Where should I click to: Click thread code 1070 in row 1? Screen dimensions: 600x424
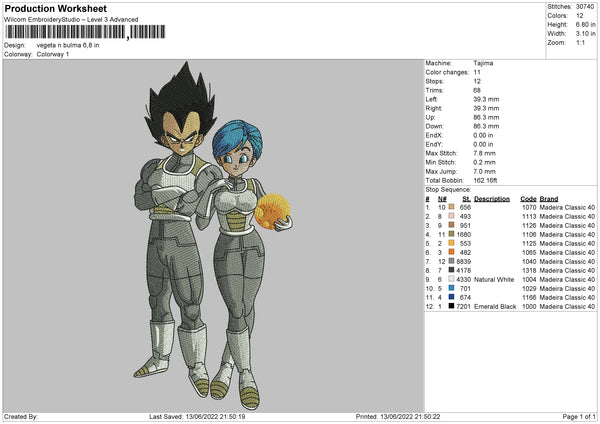529,207
